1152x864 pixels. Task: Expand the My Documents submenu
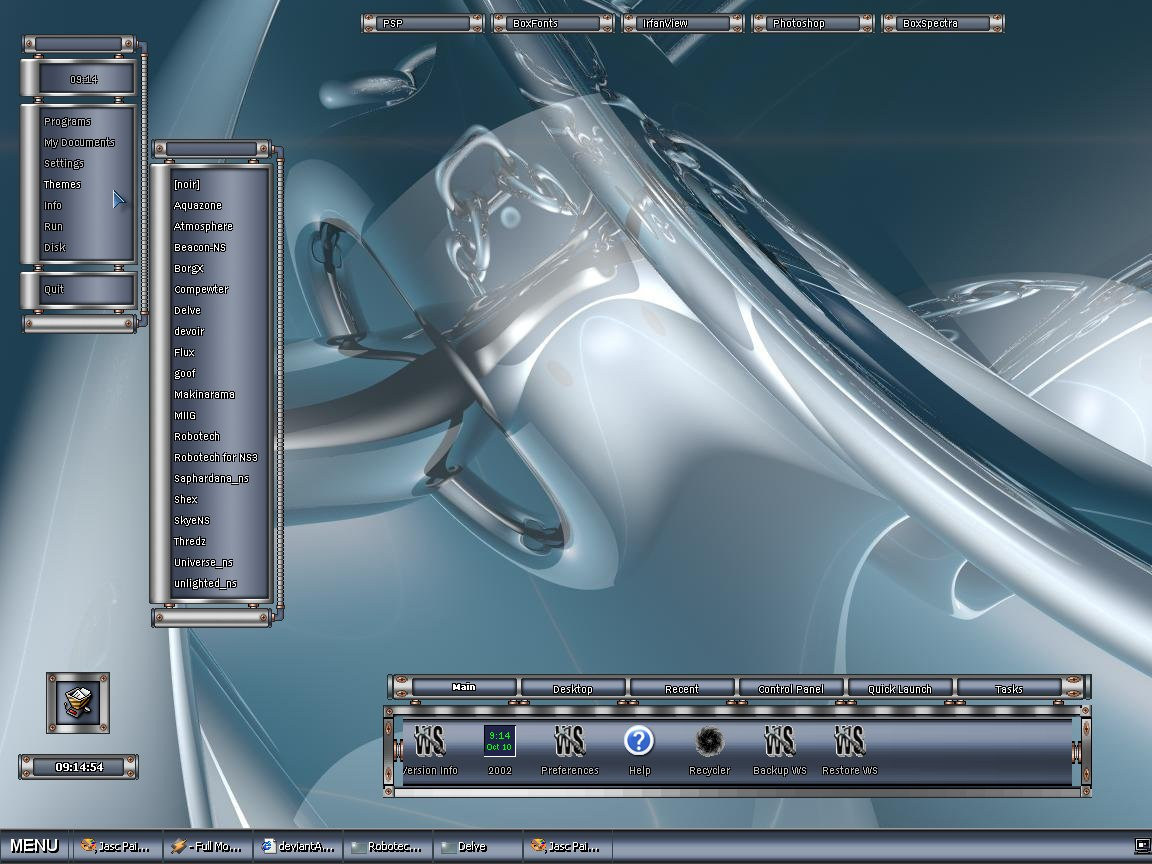point(79,143)
